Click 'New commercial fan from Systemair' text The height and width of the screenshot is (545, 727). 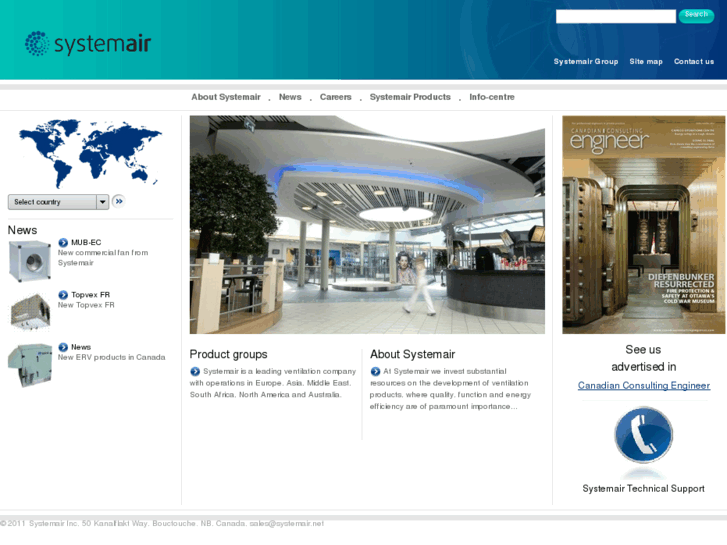click(103, 258)
